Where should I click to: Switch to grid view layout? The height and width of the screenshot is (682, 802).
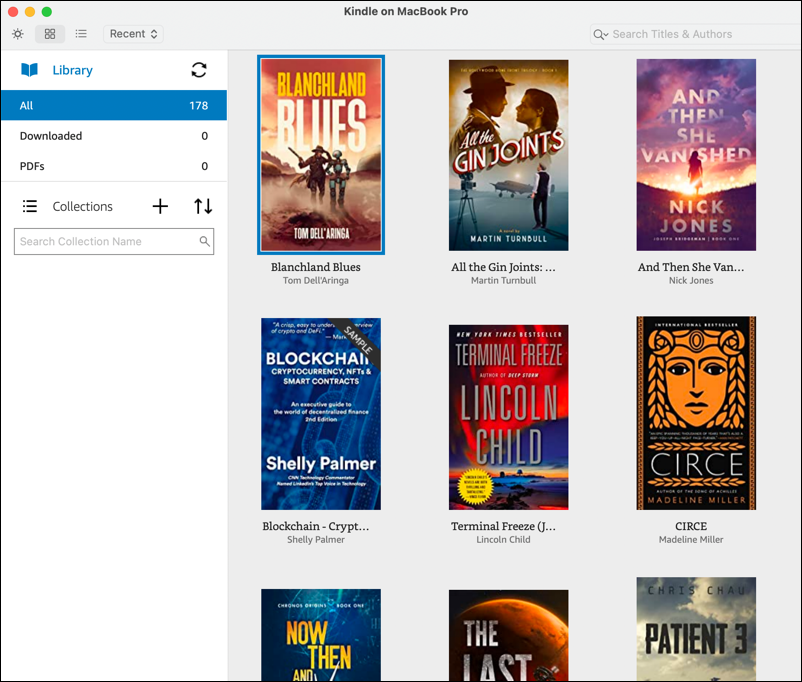[x=50, y=34]
